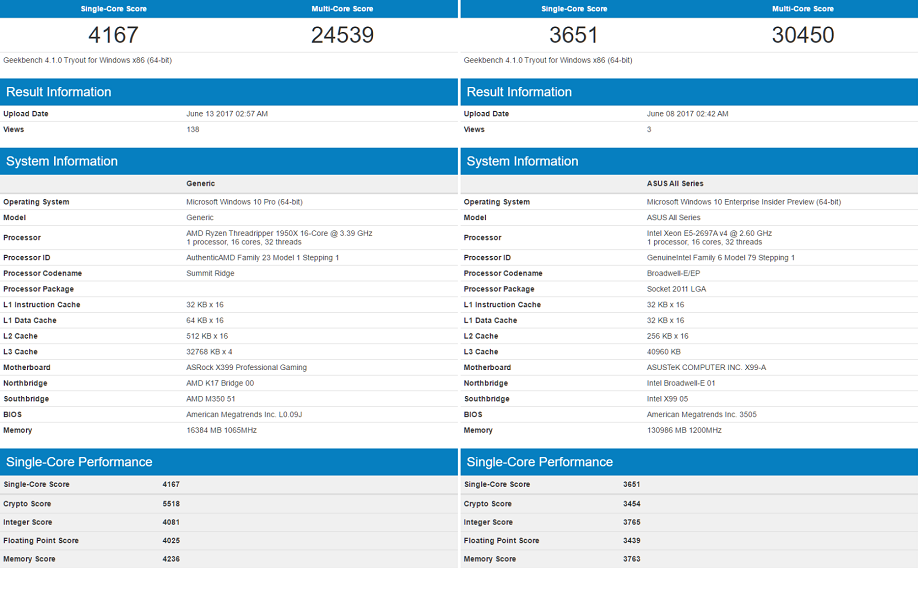This screenshot has width=919, height=600.
Task: Click the 512 KB x 16 L2 cache value
Action: coord(207,336)
